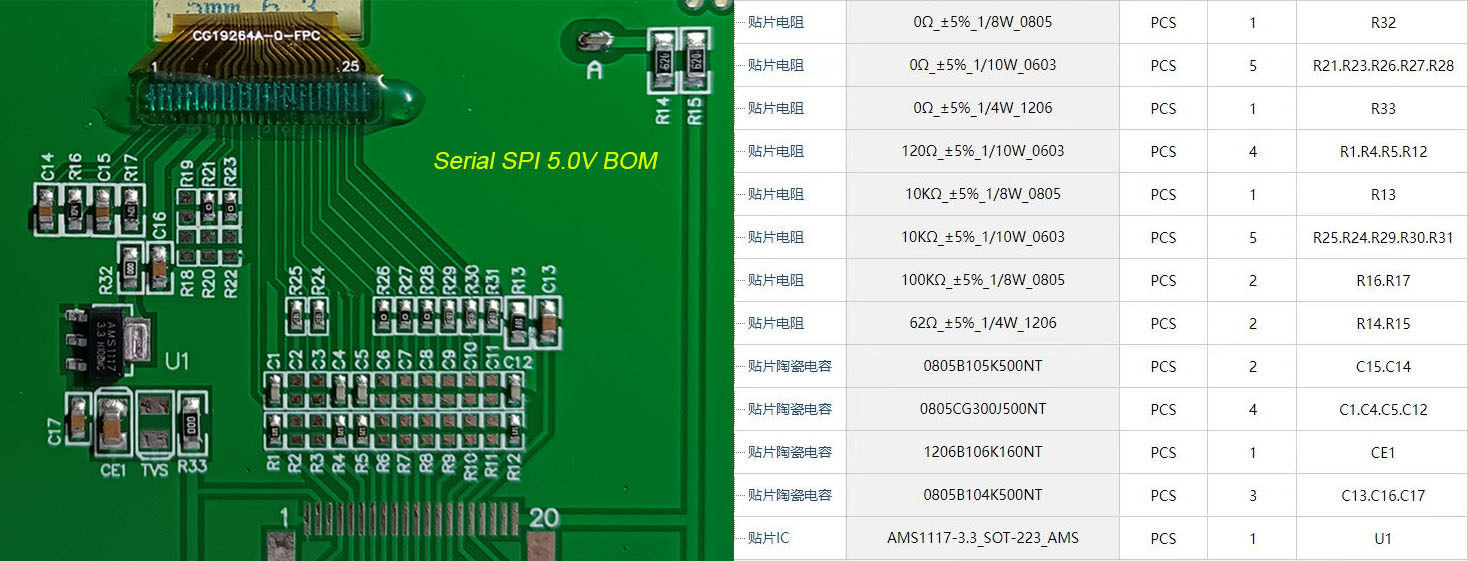The height and width of the screenshot is (561, 1468).
Task: Select the R14 resistor on the board
Action: click(663, 59)
